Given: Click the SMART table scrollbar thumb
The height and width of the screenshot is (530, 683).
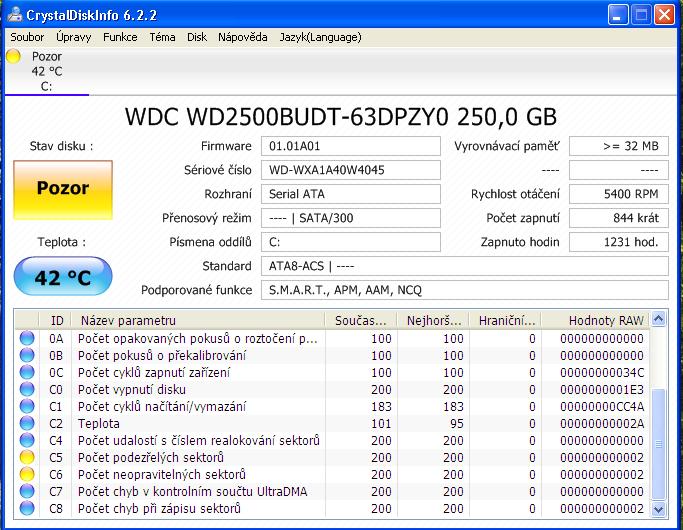Looking at the screenshot, I should click(x=659, y=444).
